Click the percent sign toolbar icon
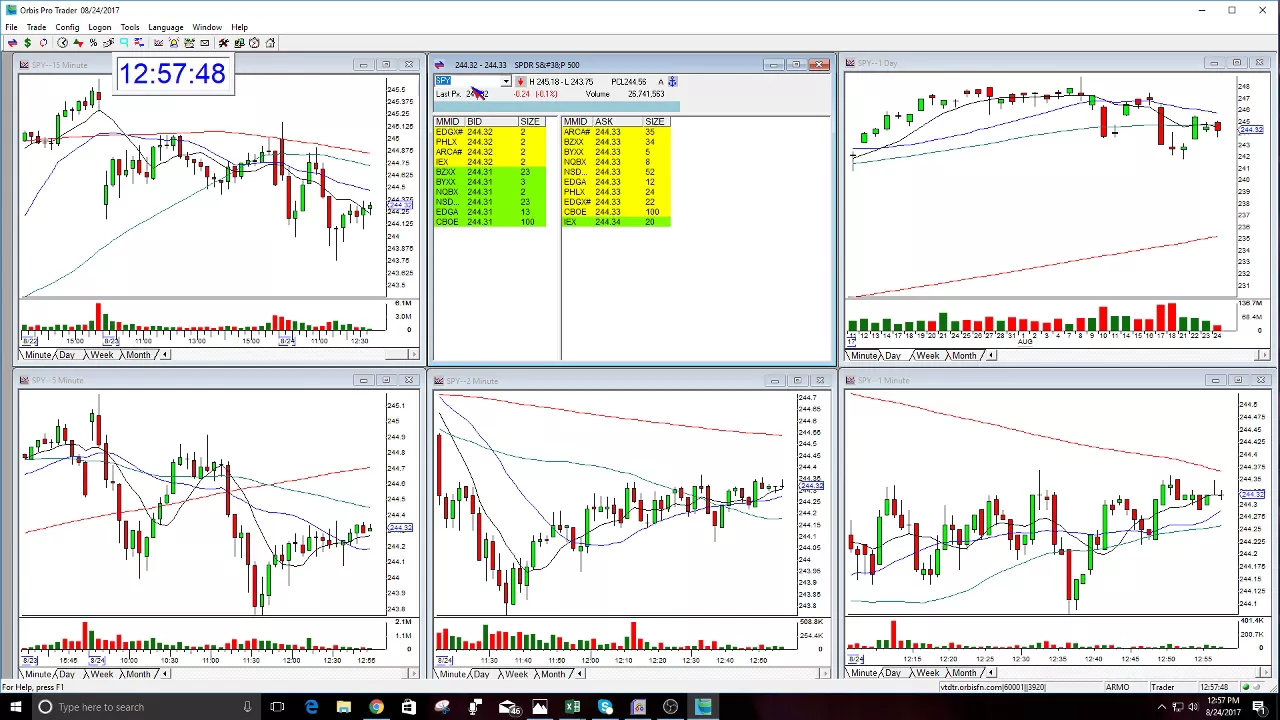 [x=93, y=43]
